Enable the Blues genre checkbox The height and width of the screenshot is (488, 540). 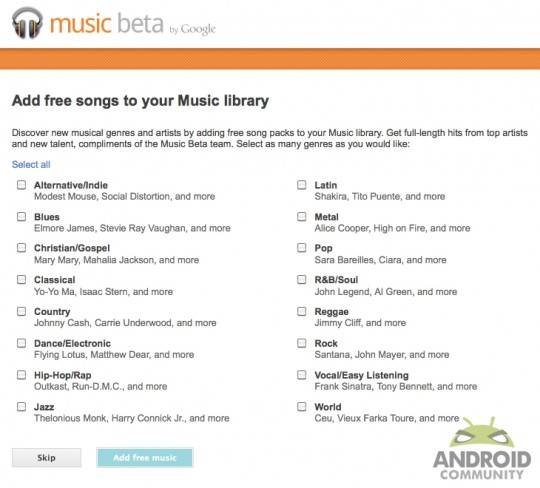tap(21, 217)
